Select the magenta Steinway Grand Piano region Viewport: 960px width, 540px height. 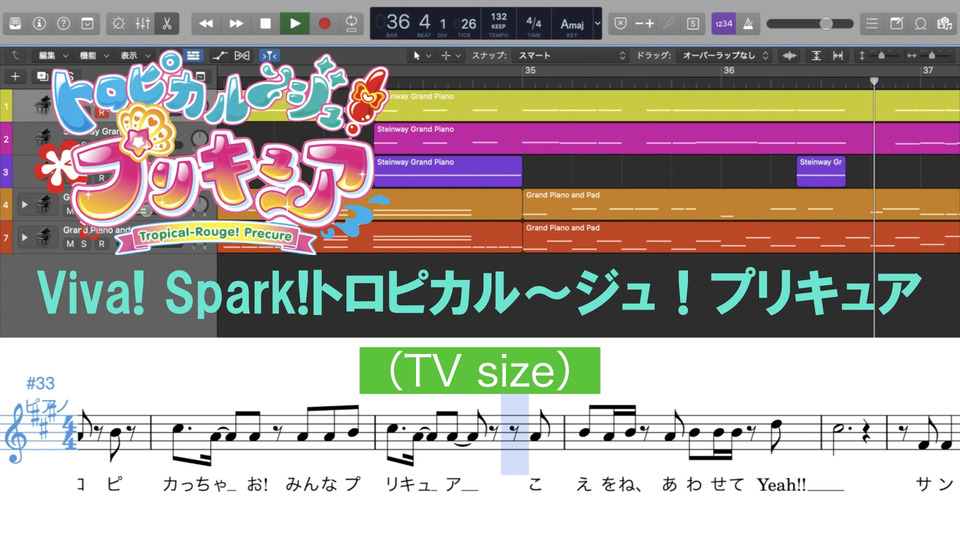click(x=666, y=138)
